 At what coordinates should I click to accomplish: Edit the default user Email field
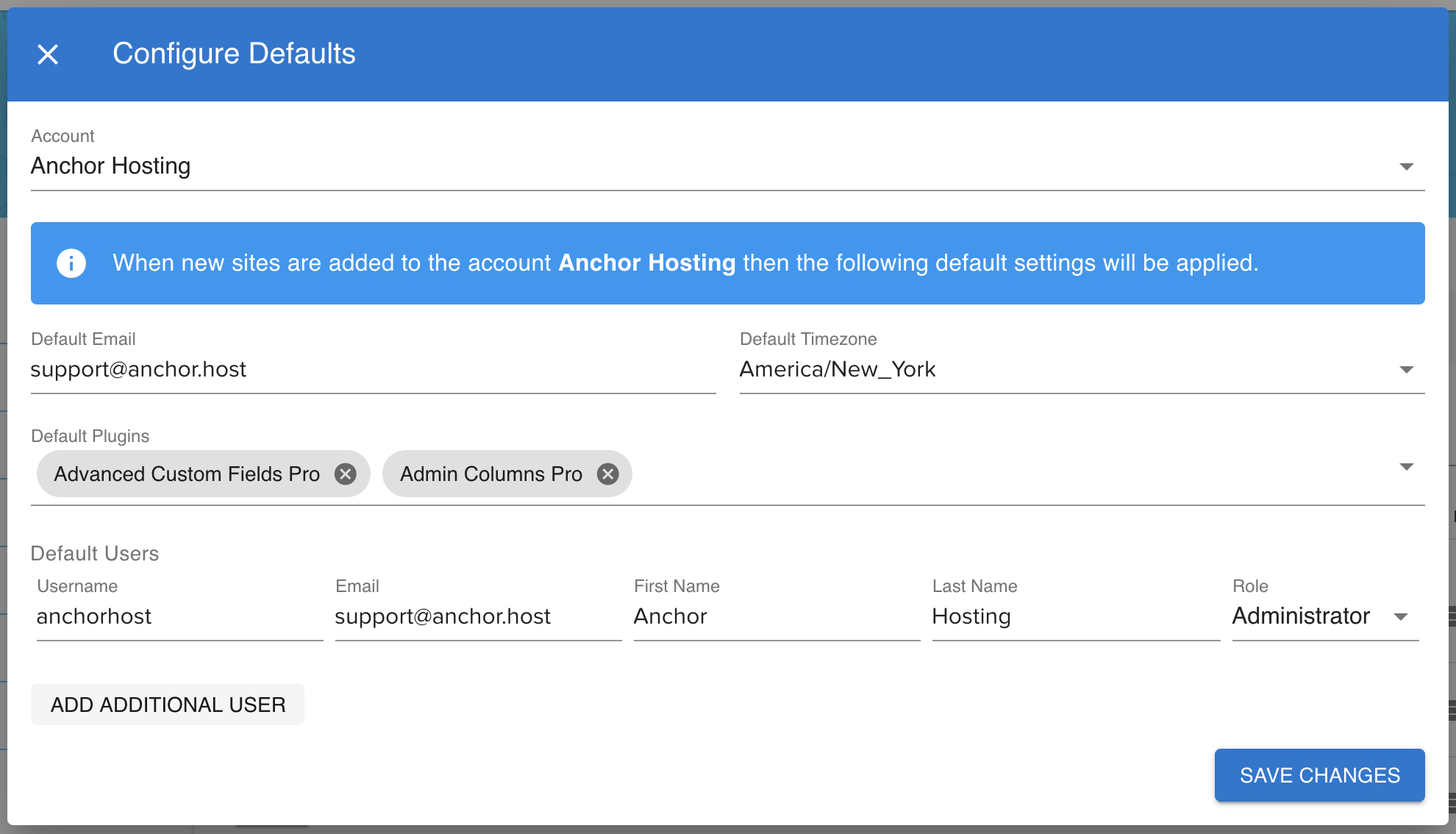click(x=478, y=616)
